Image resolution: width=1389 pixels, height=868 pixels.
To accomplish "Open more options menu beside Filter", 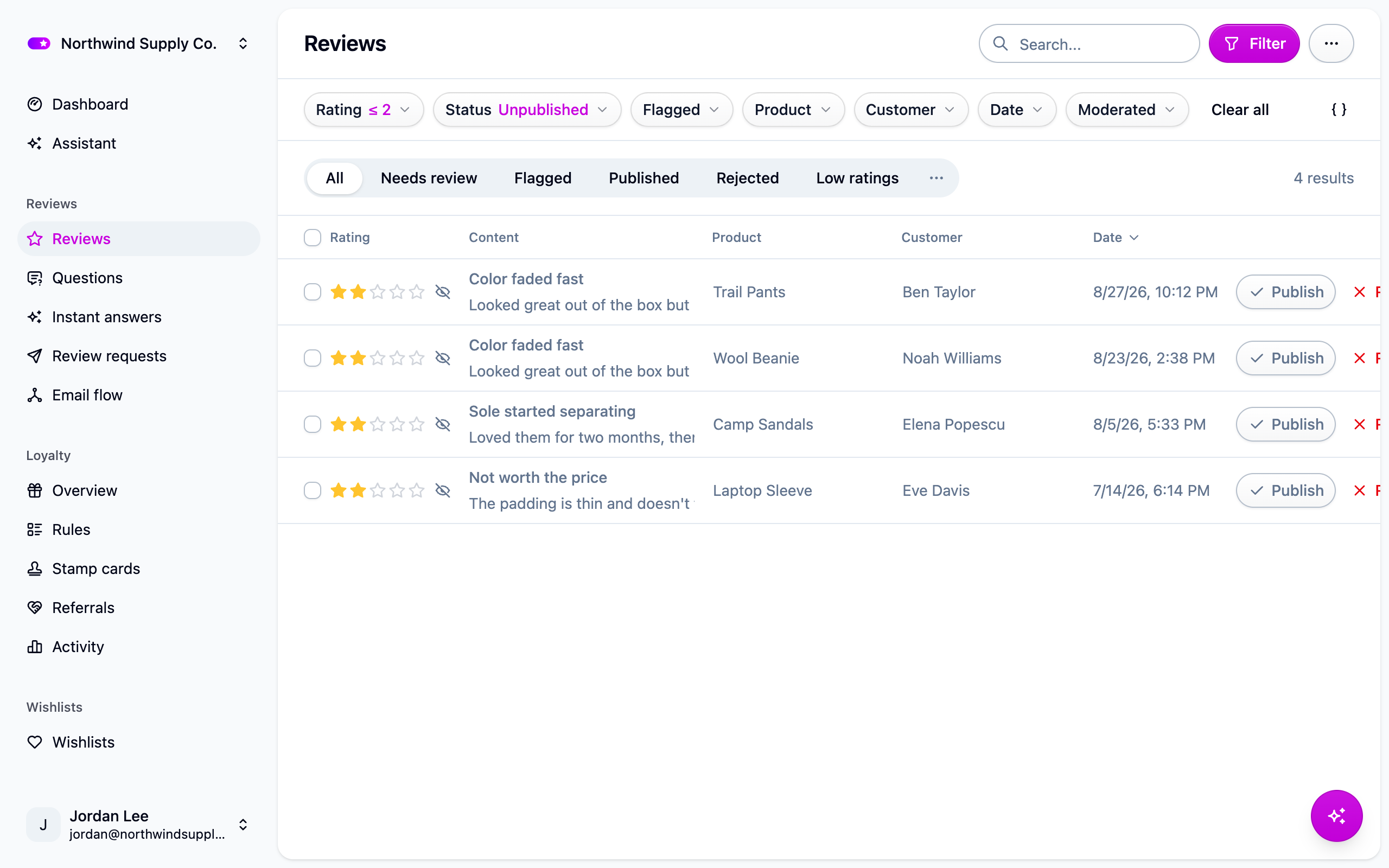I will pos(1331,43).
